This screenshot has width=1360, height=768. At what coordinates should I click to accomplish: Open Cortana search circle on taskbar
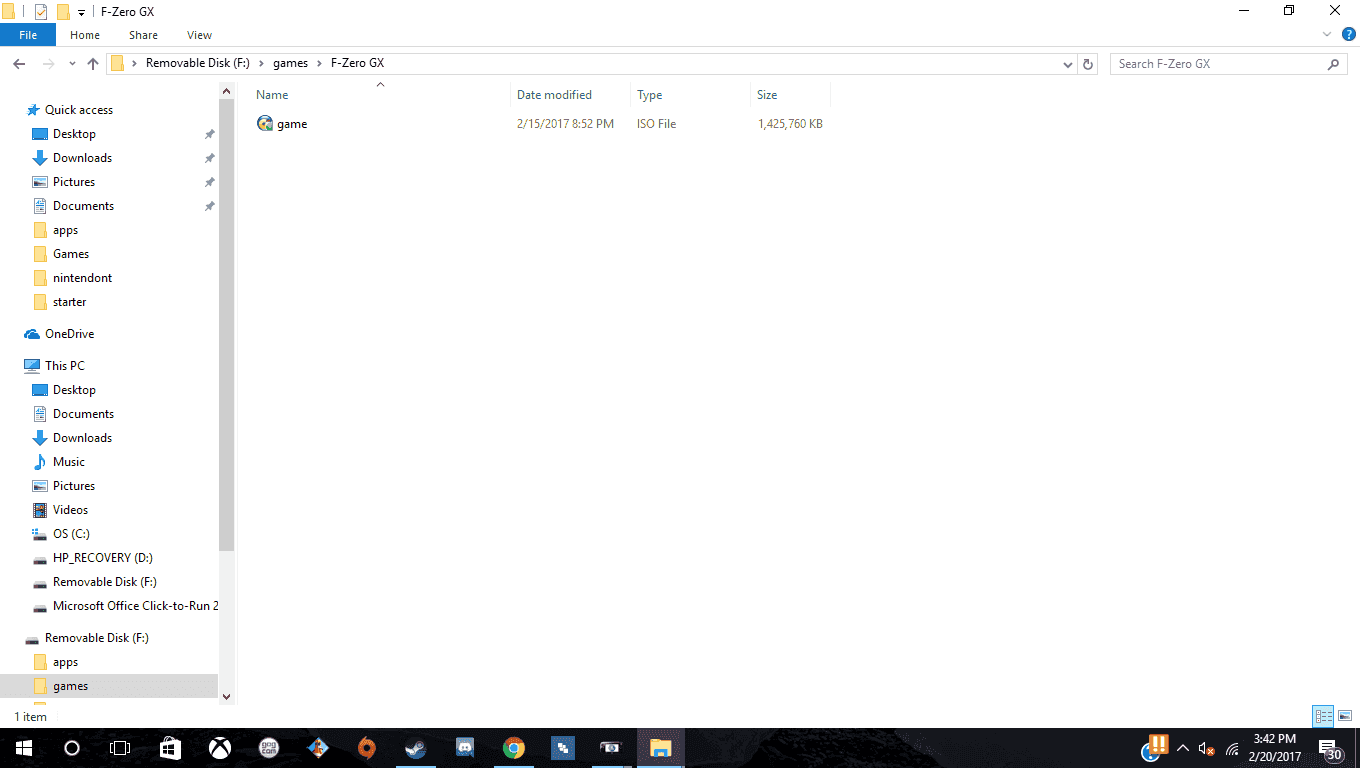coord(71,748)
